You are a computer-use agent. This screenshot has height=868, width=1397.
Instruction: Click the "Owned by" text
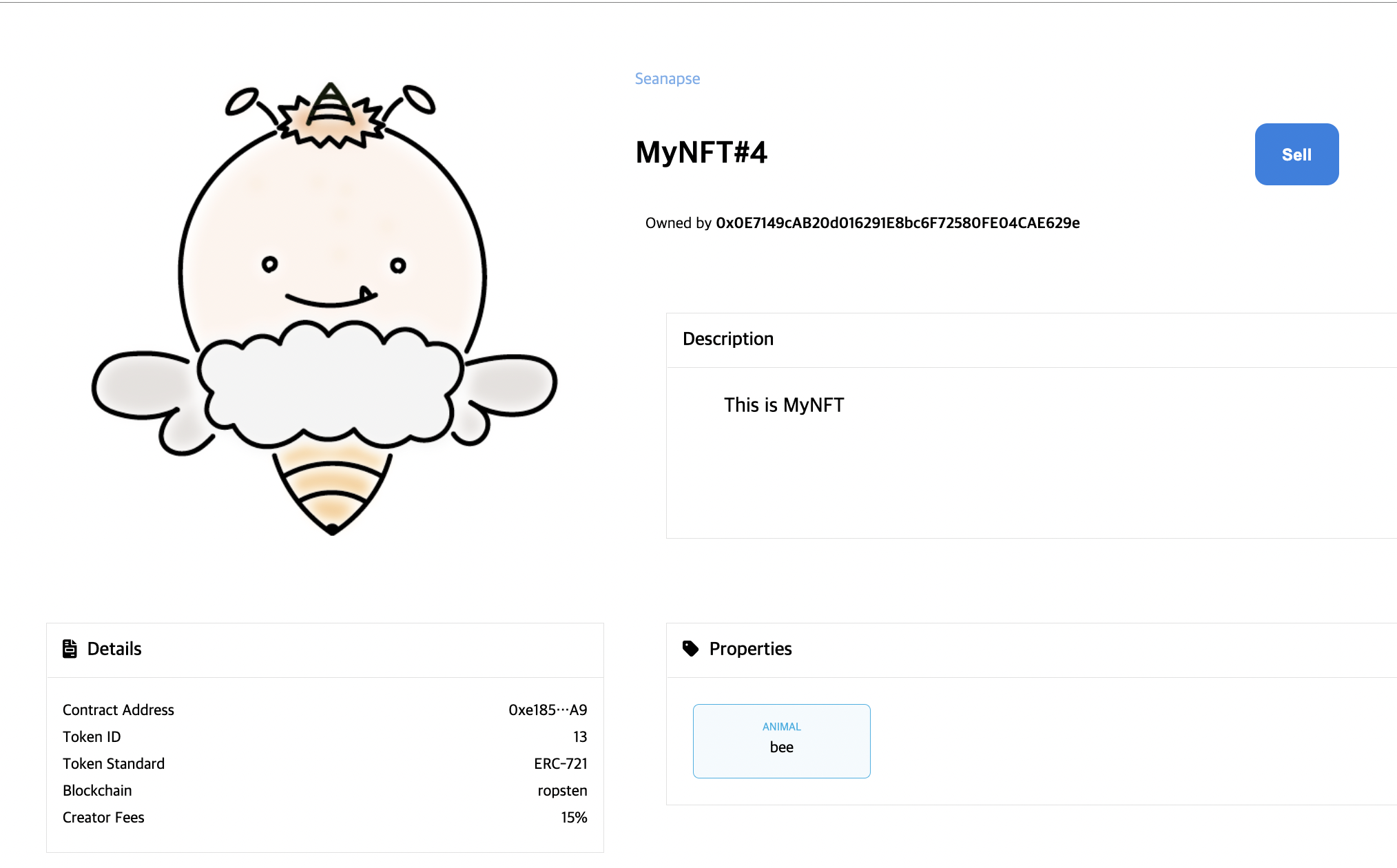click(x=678, y=223)
